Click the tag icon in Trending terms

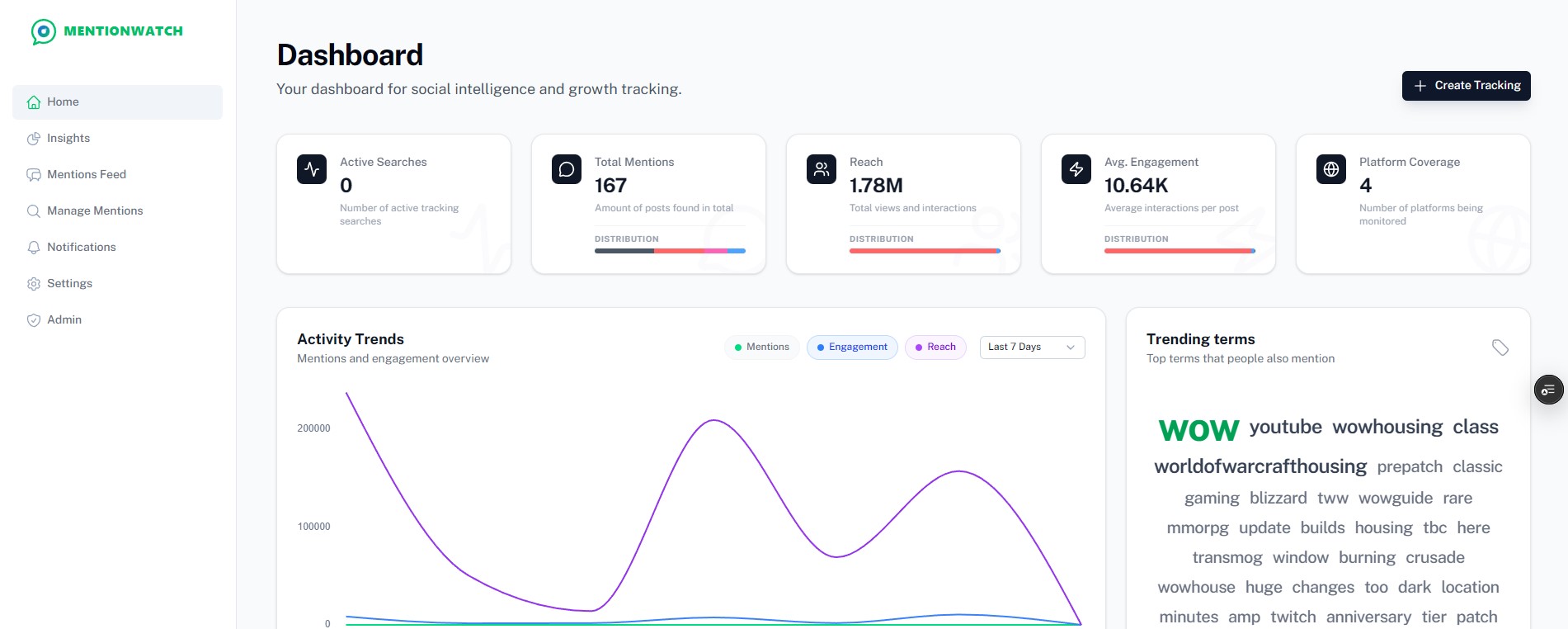1500,348
